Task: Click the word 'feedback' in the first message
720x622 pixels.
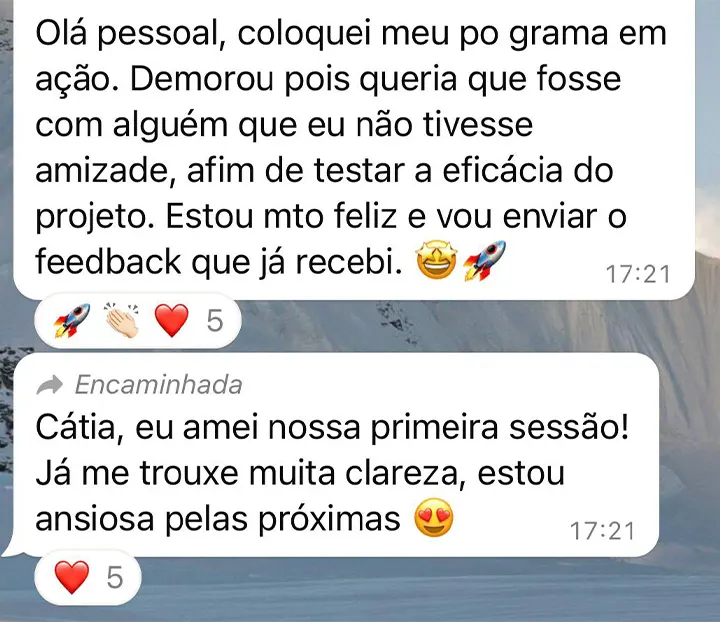Action: 108,262
